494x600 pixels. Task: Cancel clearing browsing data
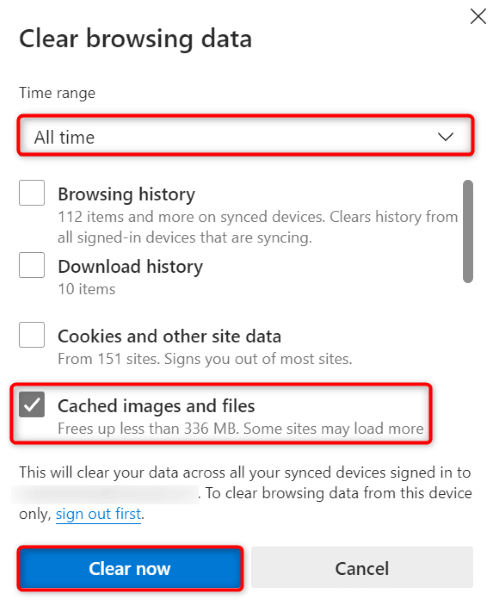(x=362, y=568)
